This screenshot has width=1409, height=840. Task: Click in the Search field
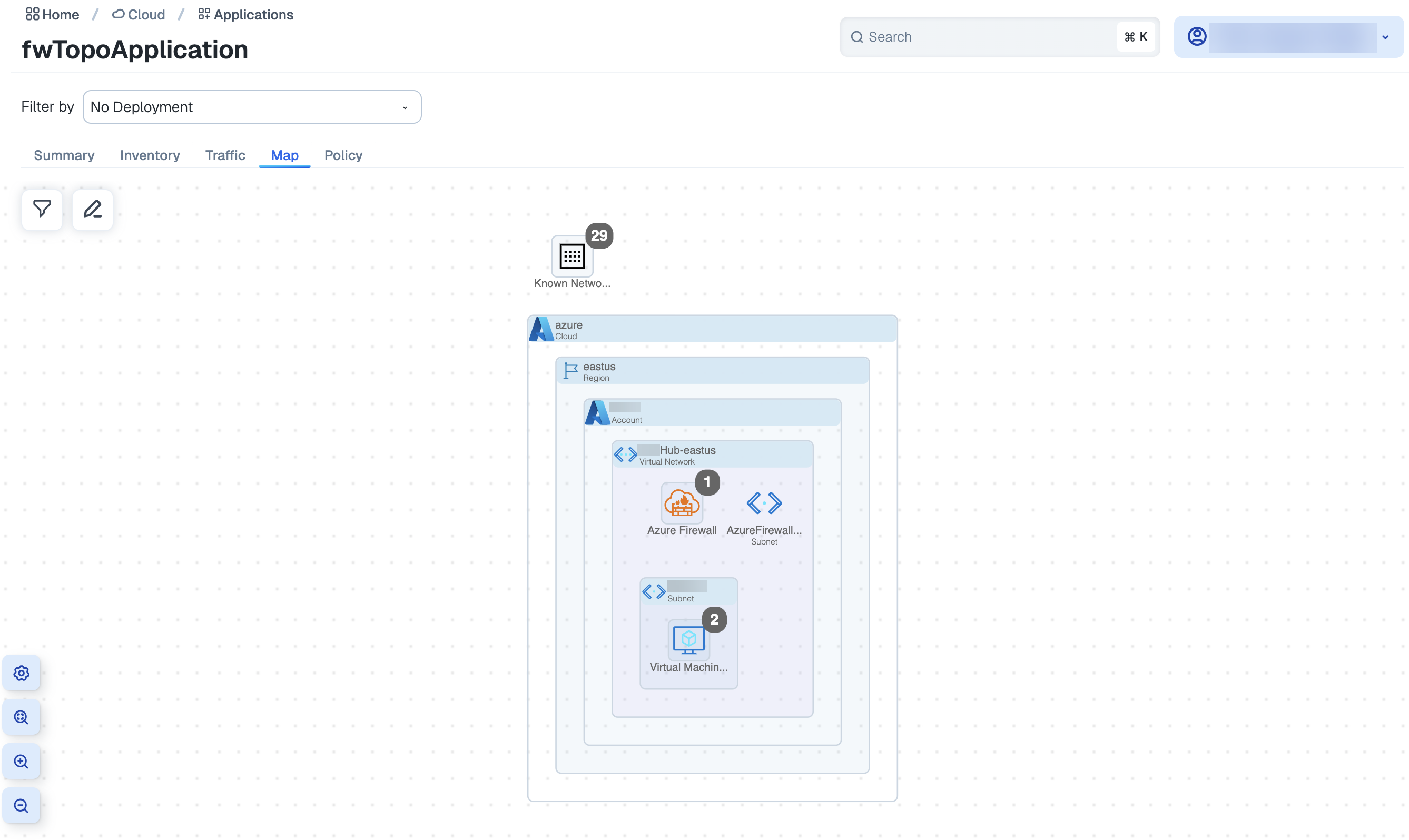(1000, 37)
